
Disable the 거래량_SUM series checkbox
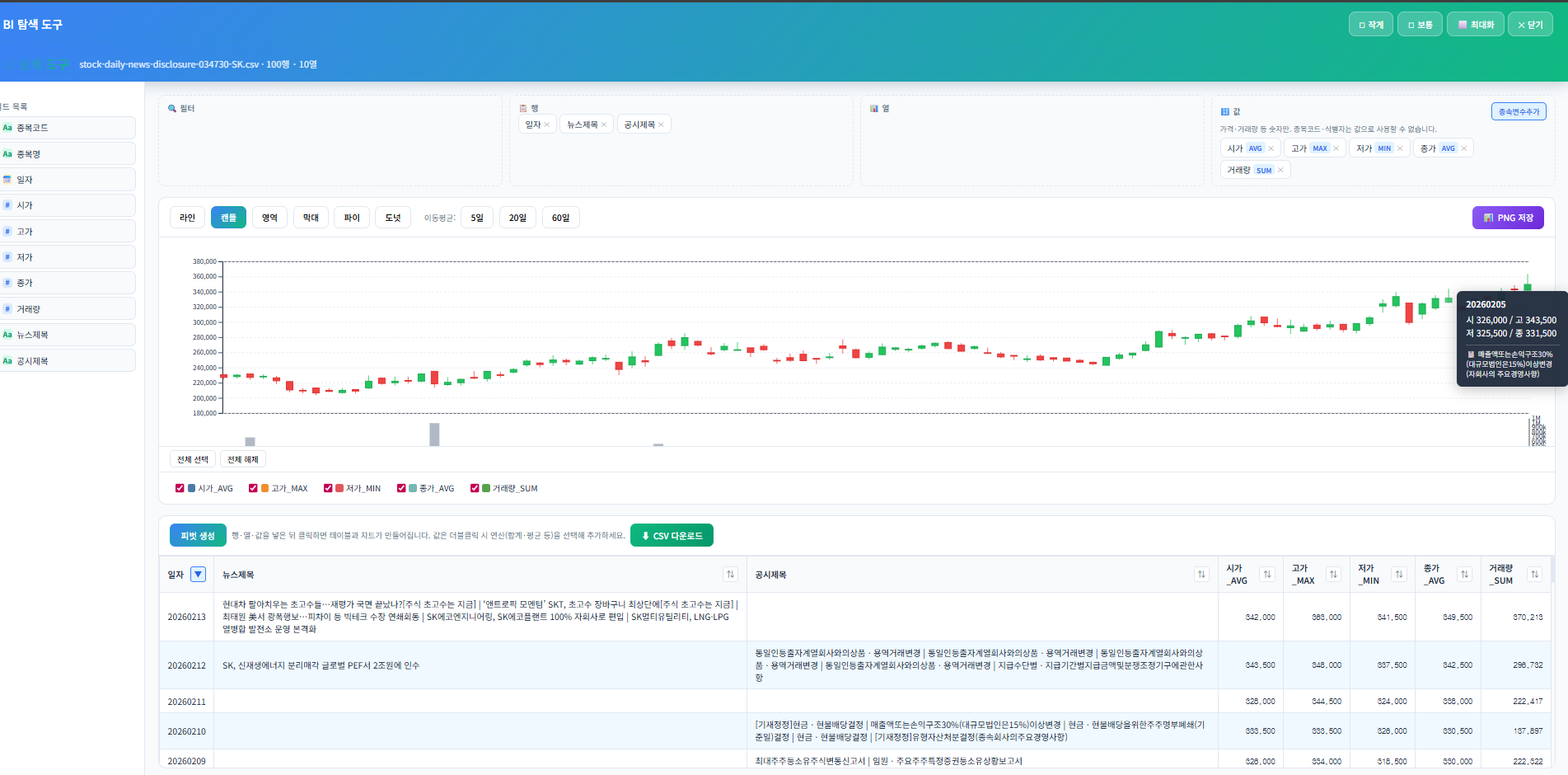pyautogui.click(x=475, y=488)
